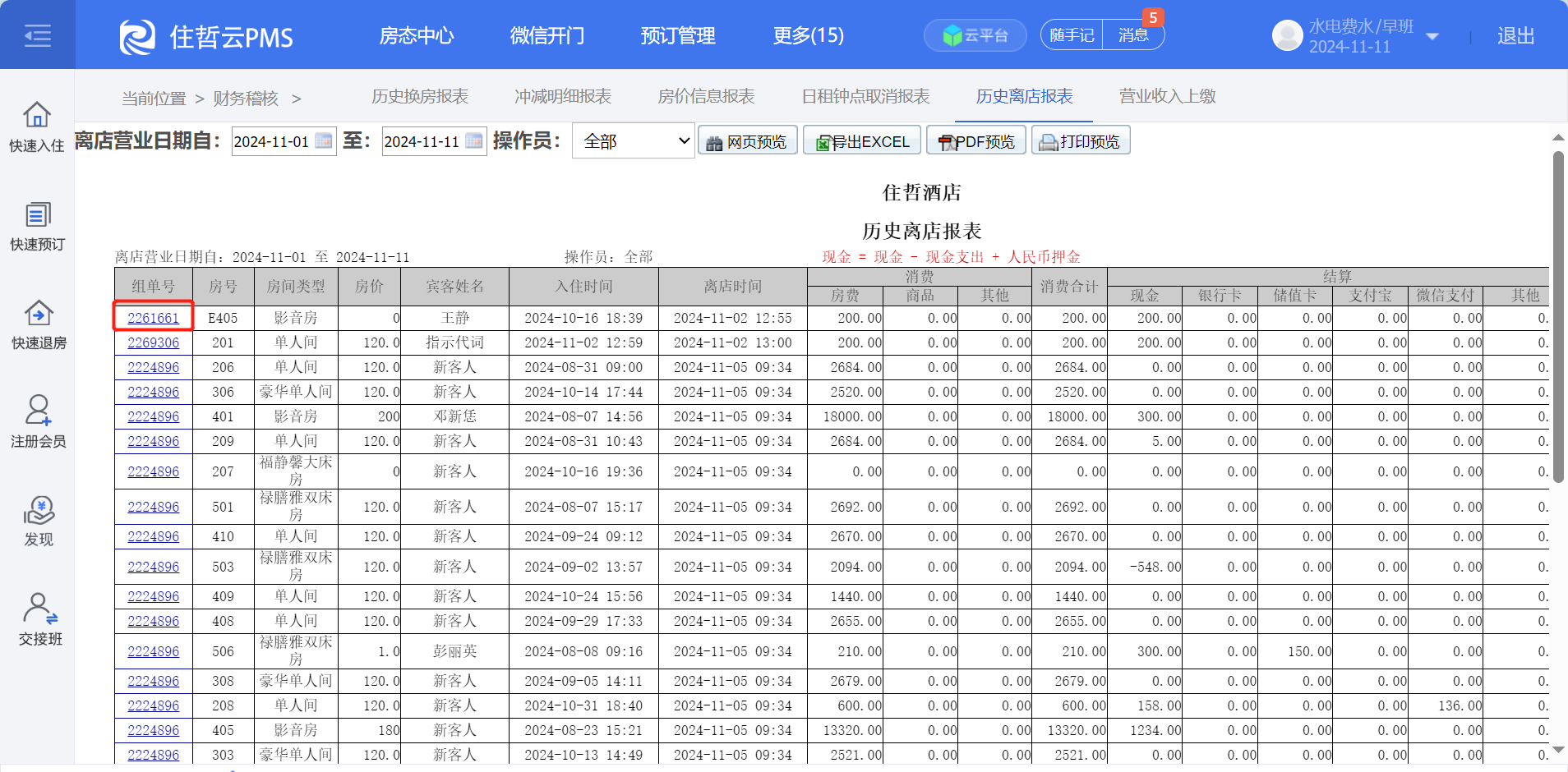Click the scrollbar up arrow
The width and height of the screenshot is (1568, 772).
pyautogui.click(x=1557, y=137)
